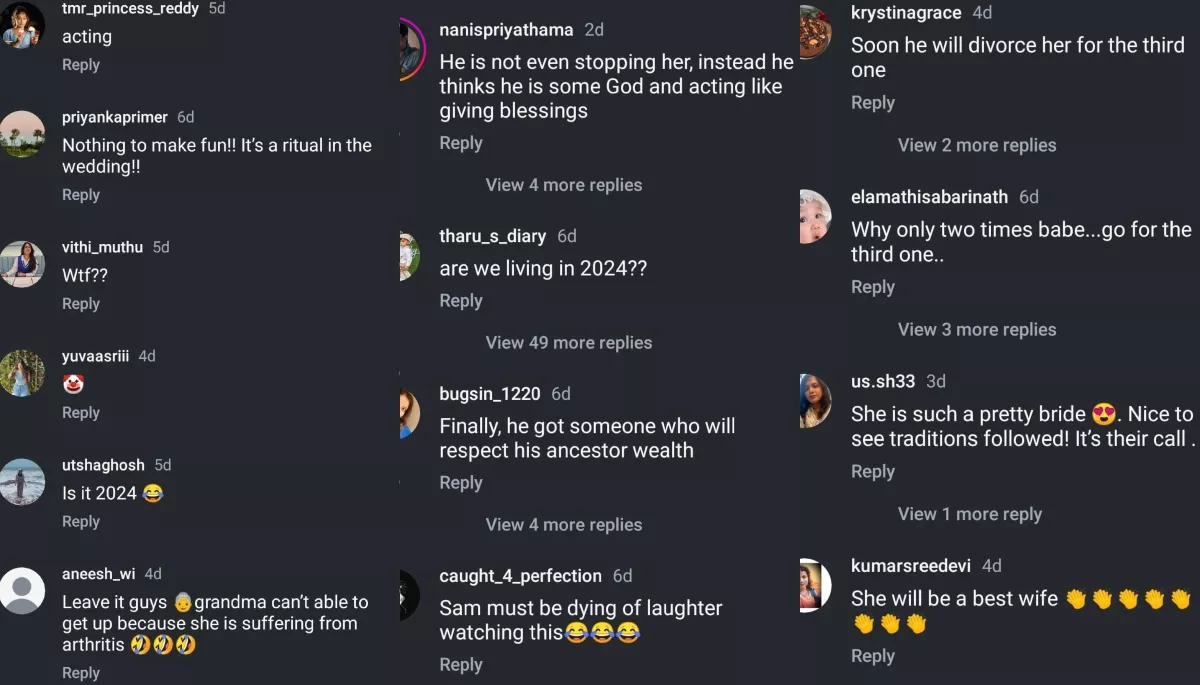The image size is (1200, 685).
Task: Expand 1 more reply under us.sh33
Action: tap(969, 514)
